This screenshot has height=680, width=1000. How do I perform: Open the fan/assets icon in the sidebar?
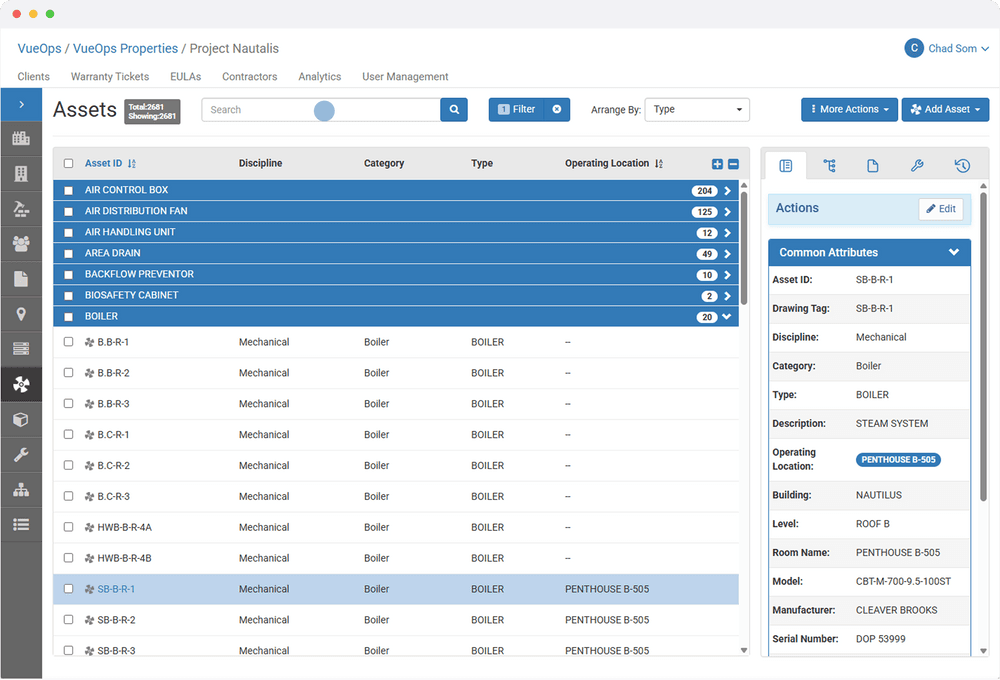(21, 384)
